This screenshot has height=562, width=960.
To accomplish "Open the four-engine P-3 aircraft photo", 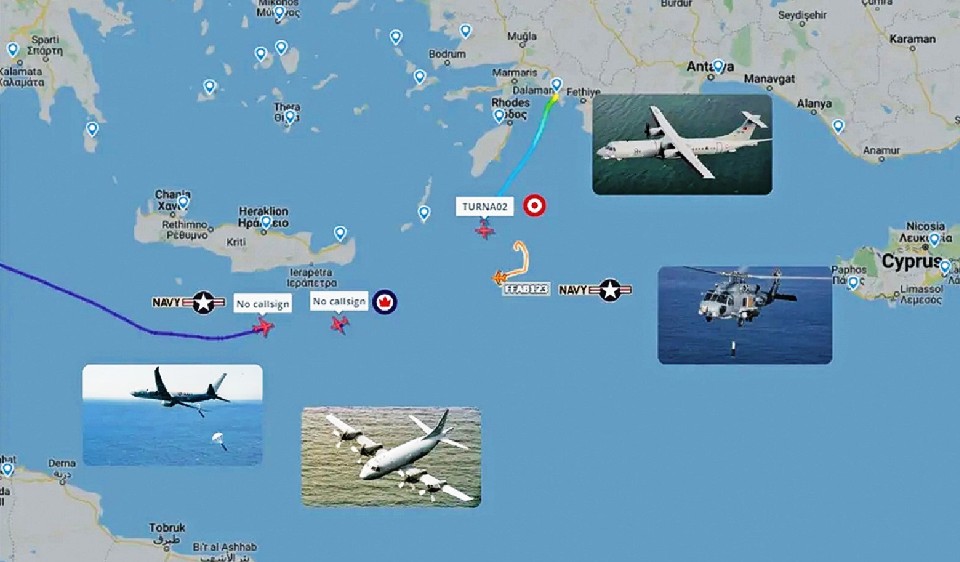I will point(391,457).
